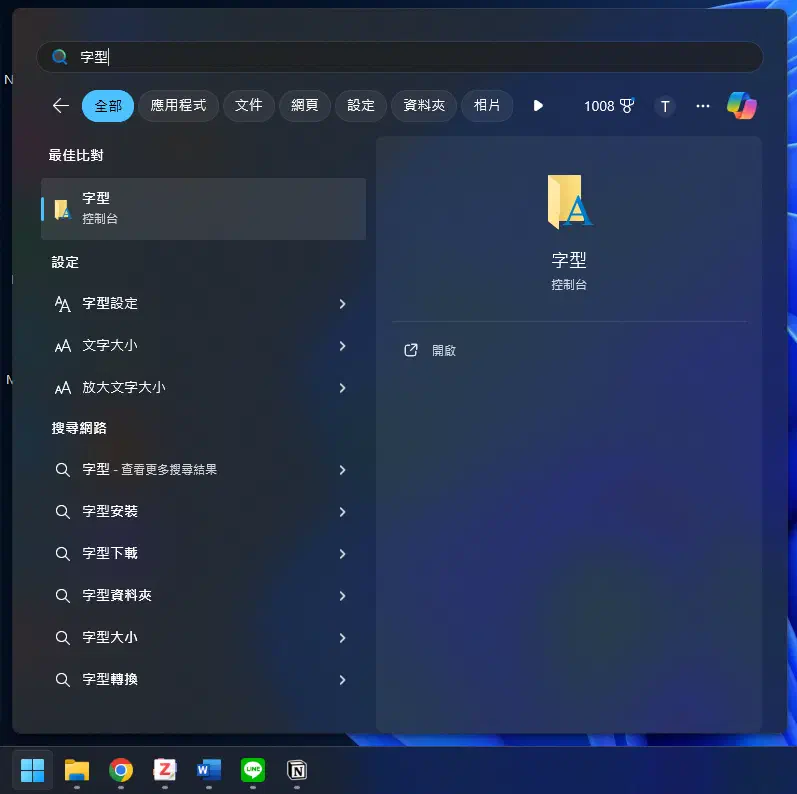Open Google Chrome from the taskbar

121,770
